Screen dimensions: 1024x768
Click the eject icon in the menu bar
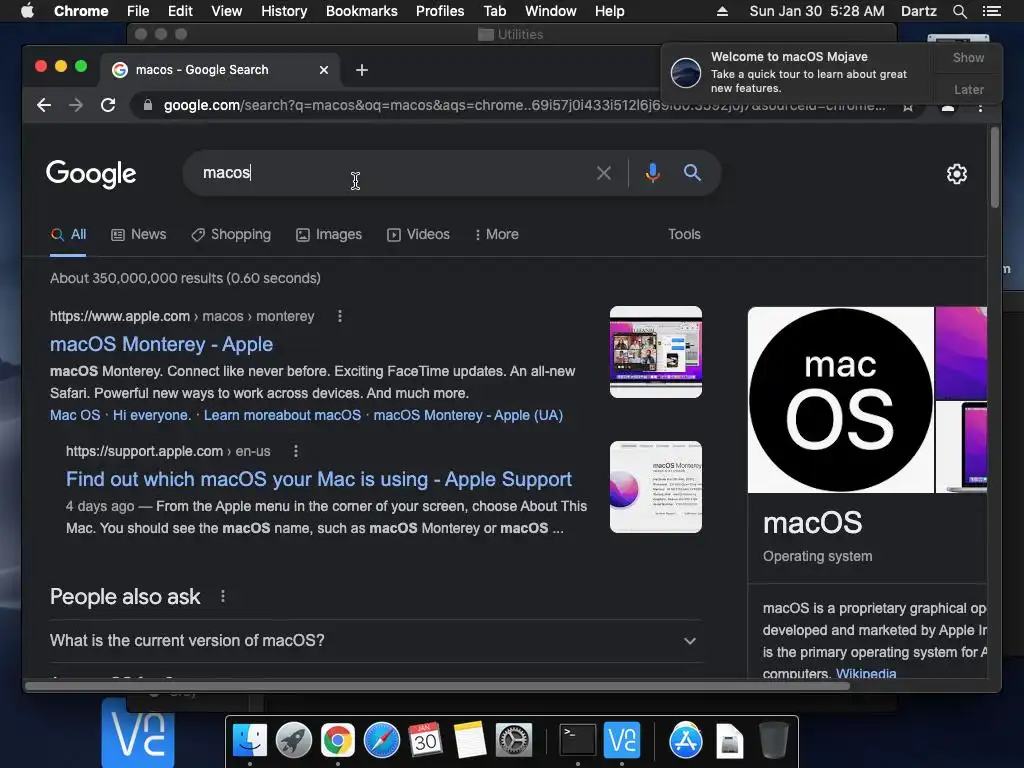722,11
